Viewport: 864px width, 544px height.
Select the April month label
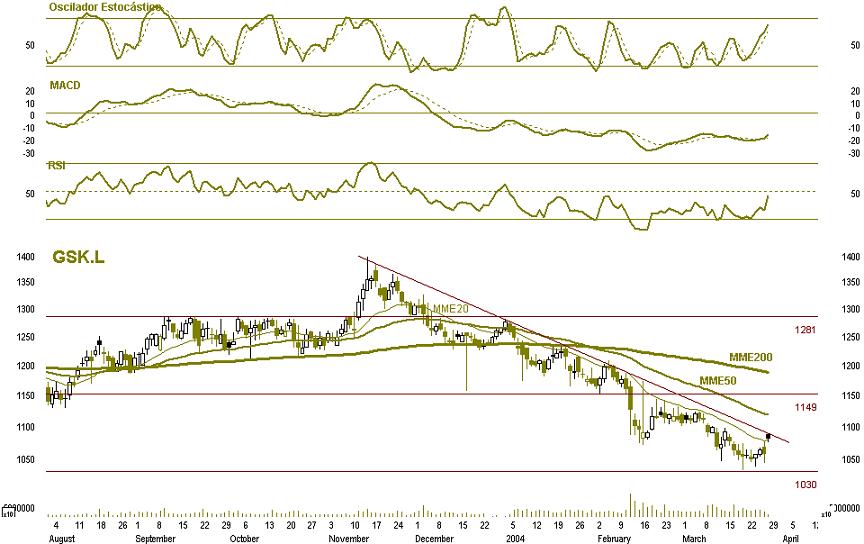click(x=790, y=538)
